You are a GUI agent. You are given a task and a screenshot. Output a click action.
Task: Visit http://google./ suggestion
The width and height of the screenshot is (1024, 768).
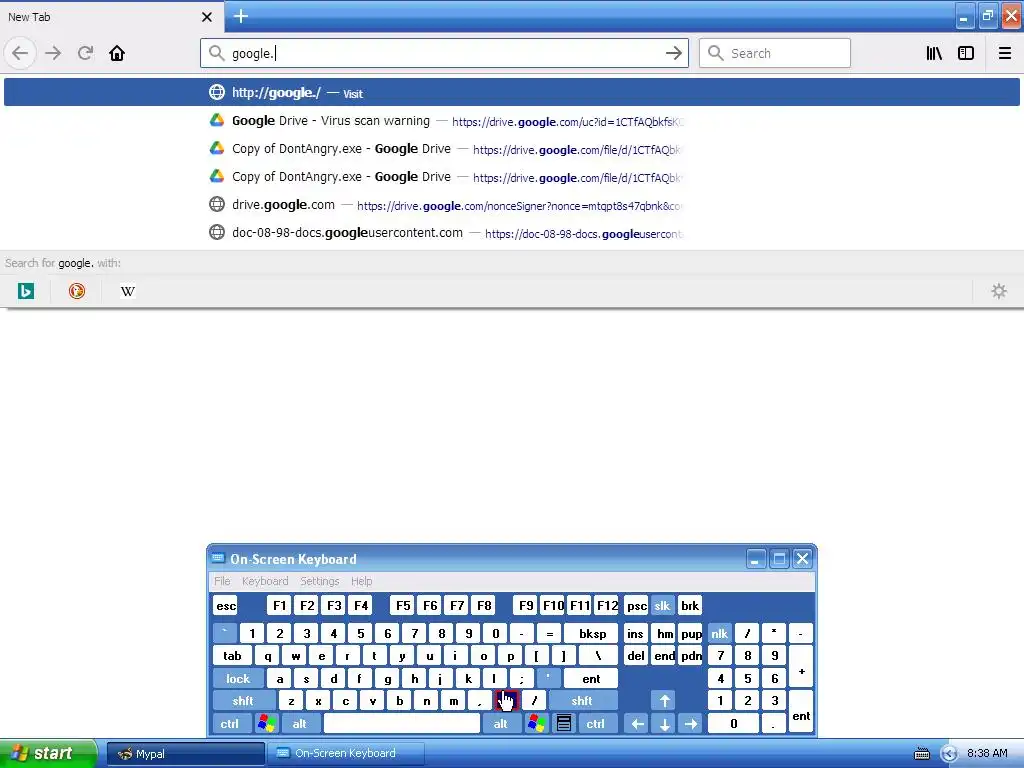click(x=512, y=92)
